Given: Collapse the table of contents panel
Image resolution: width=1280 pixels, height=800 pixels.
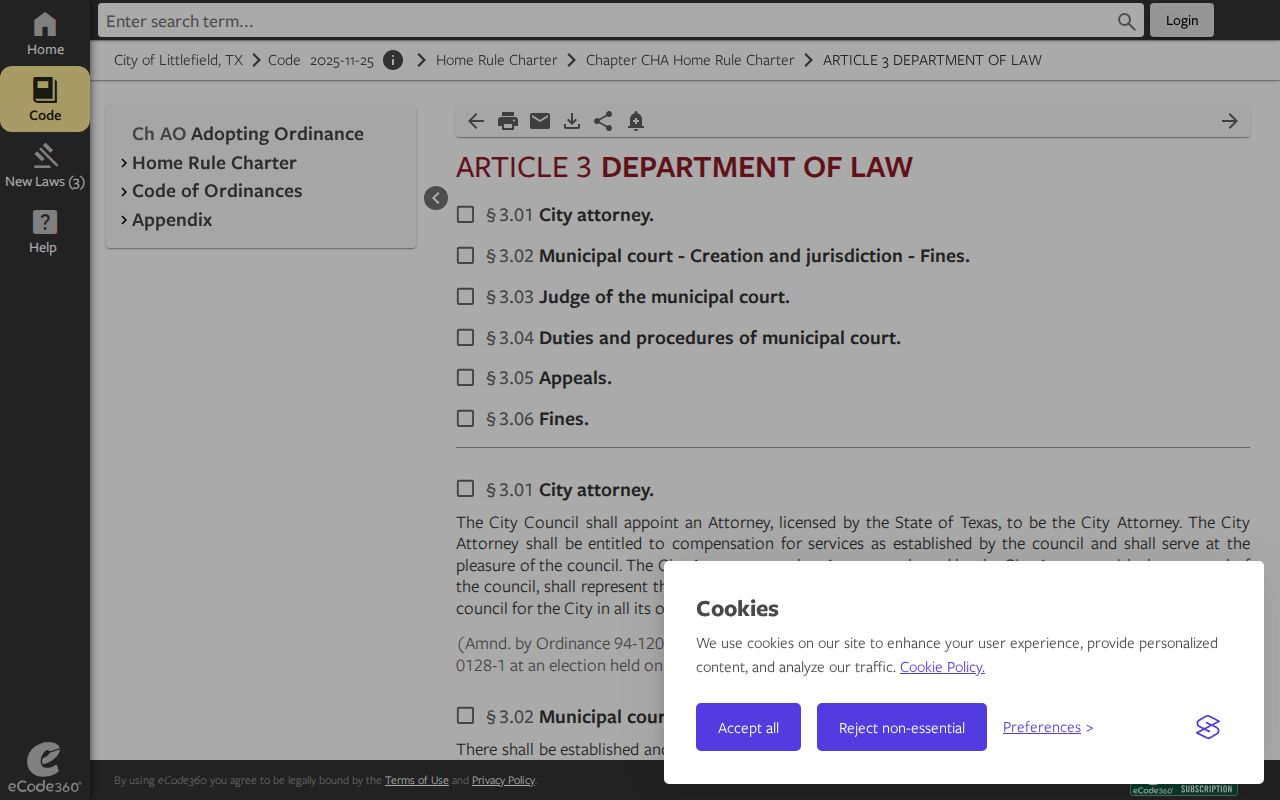Looking at the screenshot, I should click(x=436, y=198).
